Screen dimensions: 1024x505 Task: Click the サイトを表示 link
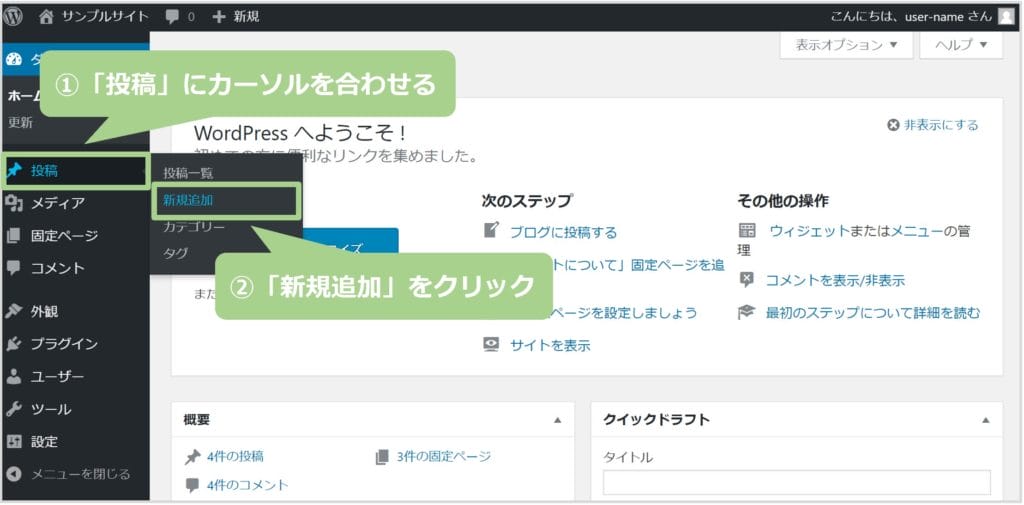[x=550, y=346]
